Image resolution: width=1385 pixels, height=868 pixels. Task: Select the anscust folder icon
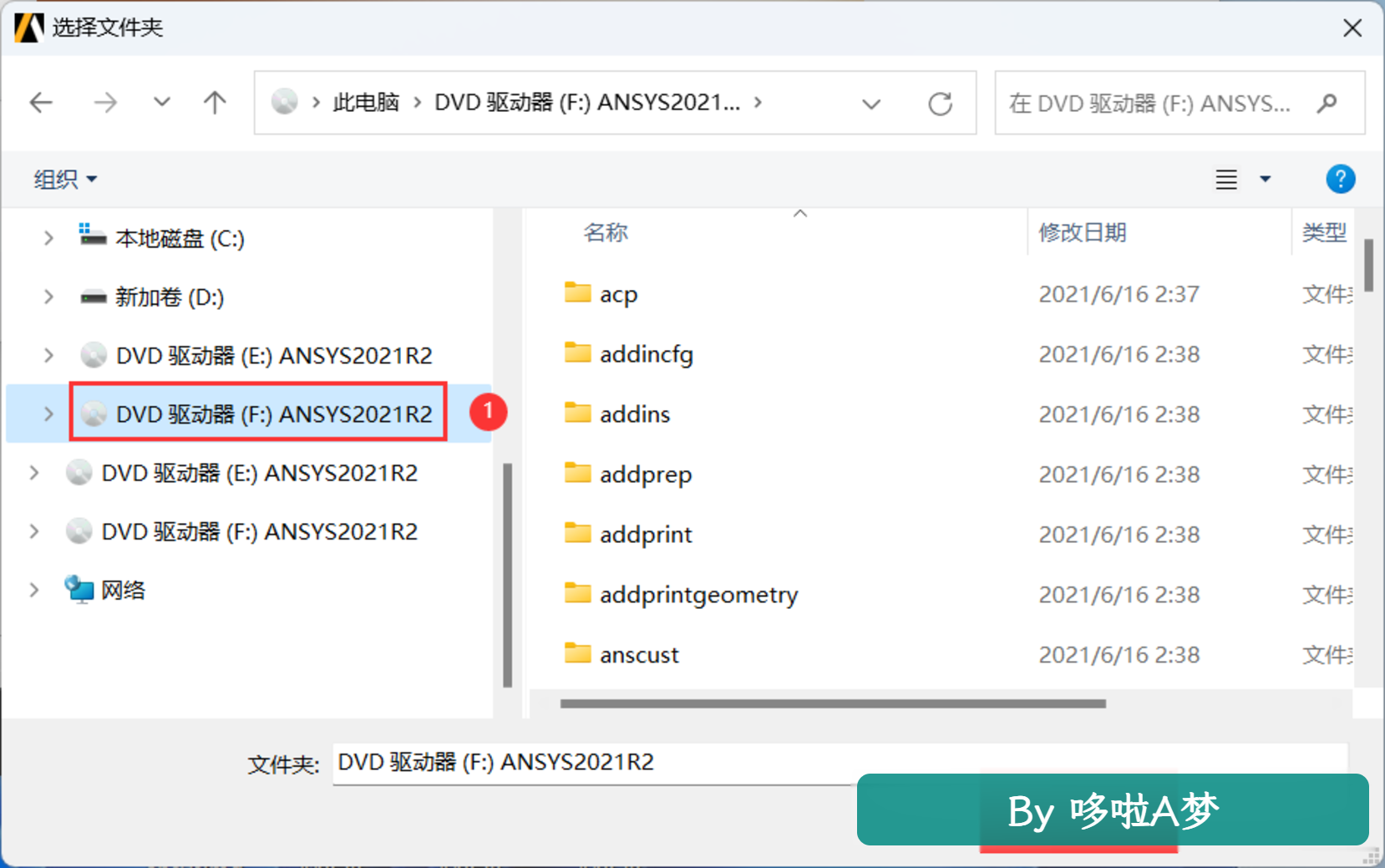pyautogui.click(x=577, y=653)
